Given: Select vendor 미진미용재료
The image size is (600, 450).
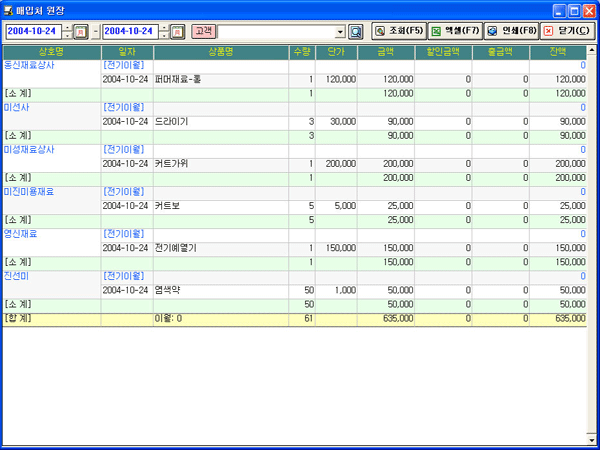Looking at the screenshot, I should click(x=29, y=192).
